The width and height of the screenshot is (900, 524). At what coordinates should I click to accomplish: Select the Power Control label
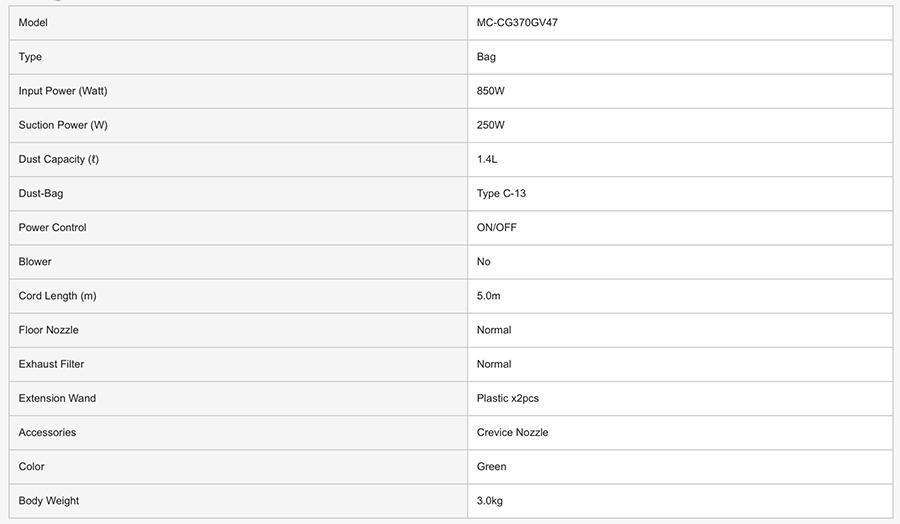coord(52,227)
